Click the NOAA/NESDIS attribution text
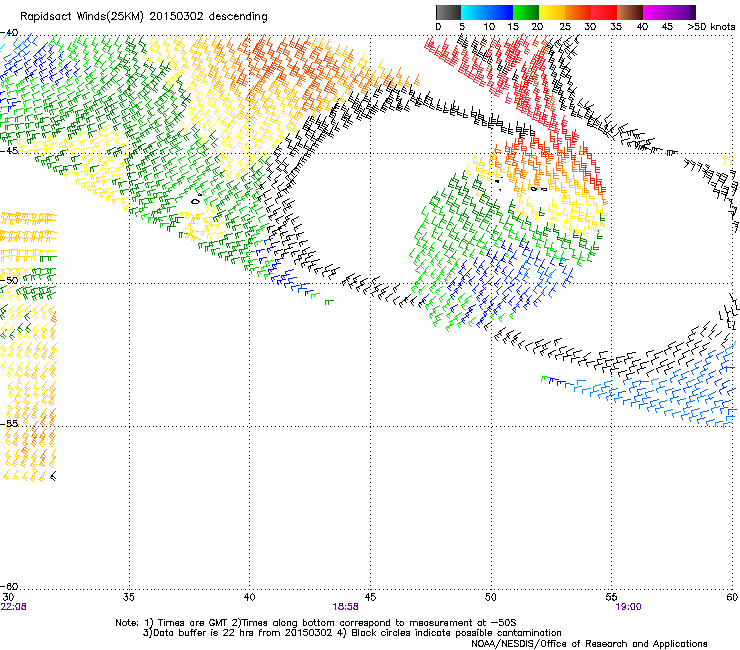Viewport: 740px width, 650px height. coord(589,644)
